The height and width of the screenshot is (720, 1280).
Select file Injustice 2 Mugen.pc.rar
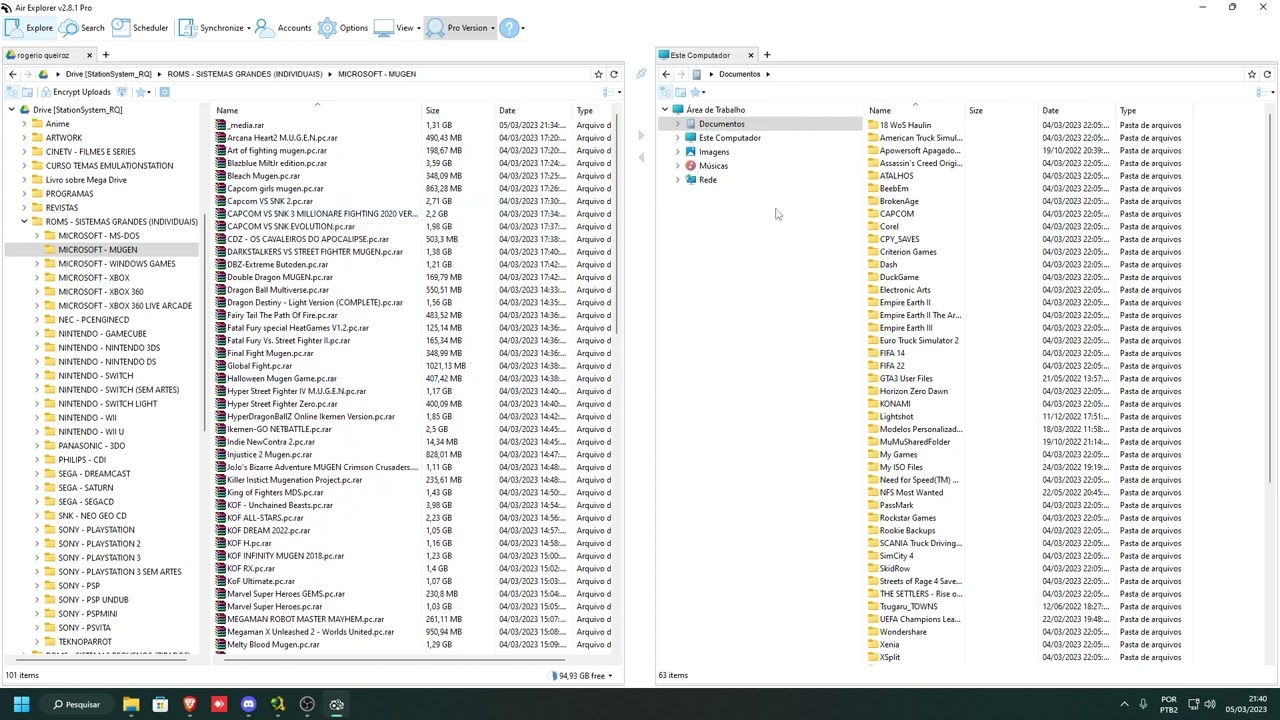tap(269, 455)
